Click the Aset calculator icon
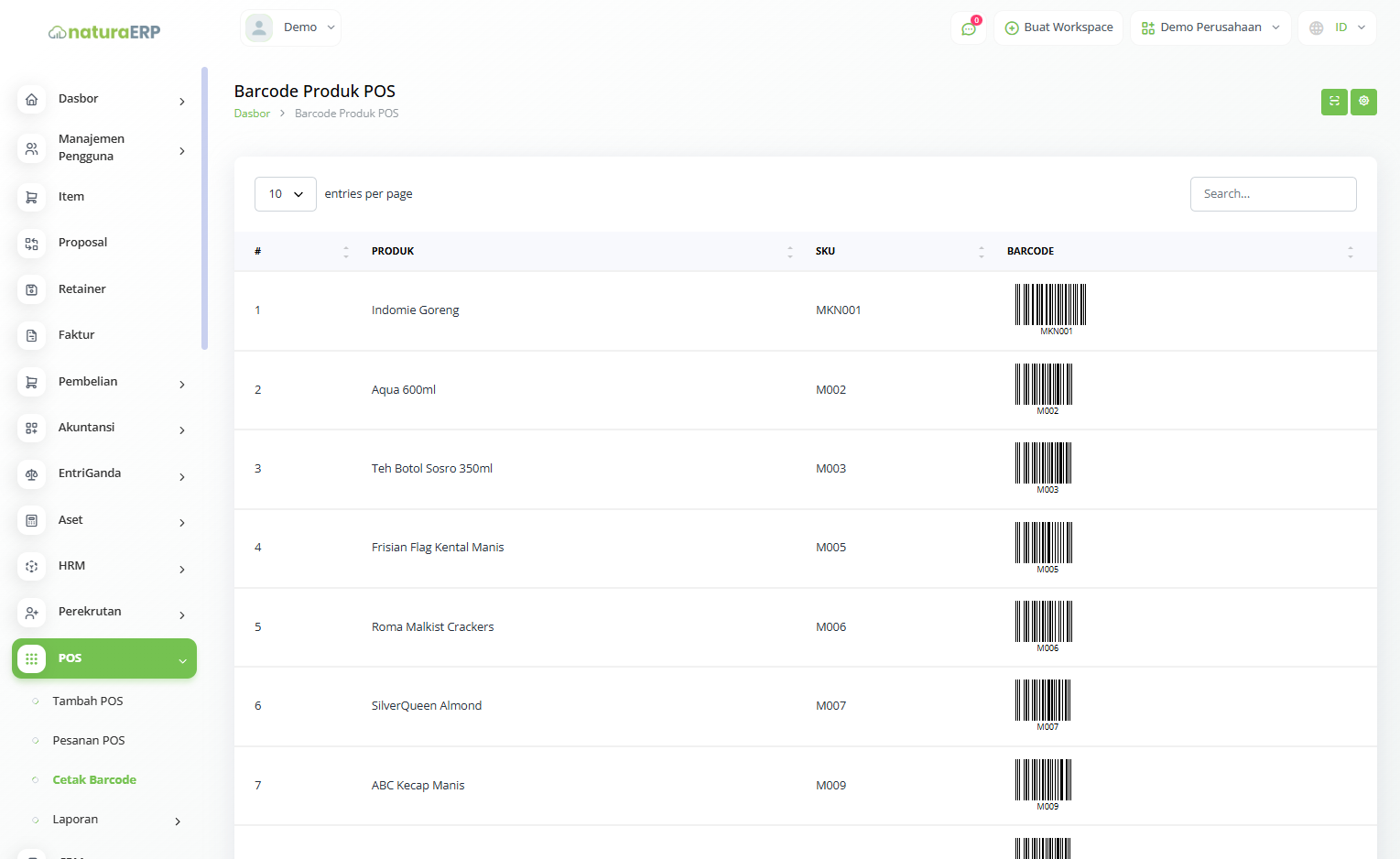1400x859 pixels. 32,520
